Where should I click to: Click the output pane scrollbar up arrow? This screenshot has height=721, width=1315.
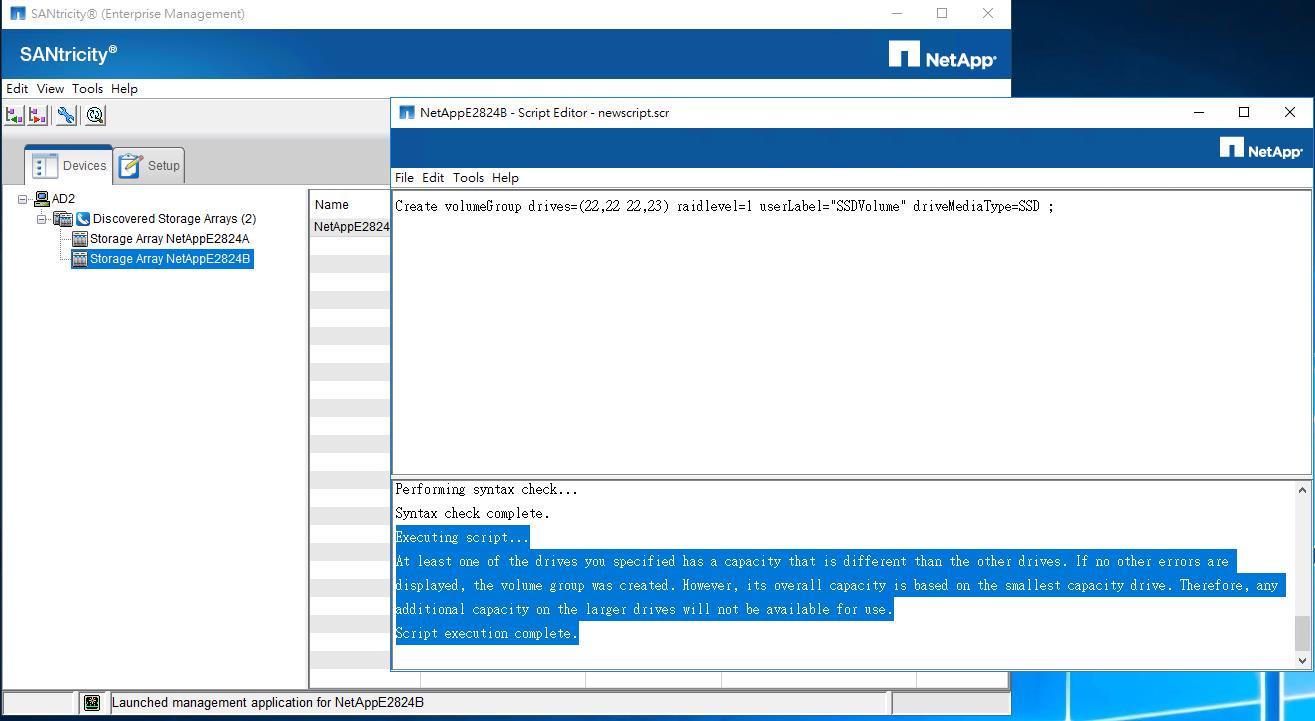click(x=1302, y=490)
